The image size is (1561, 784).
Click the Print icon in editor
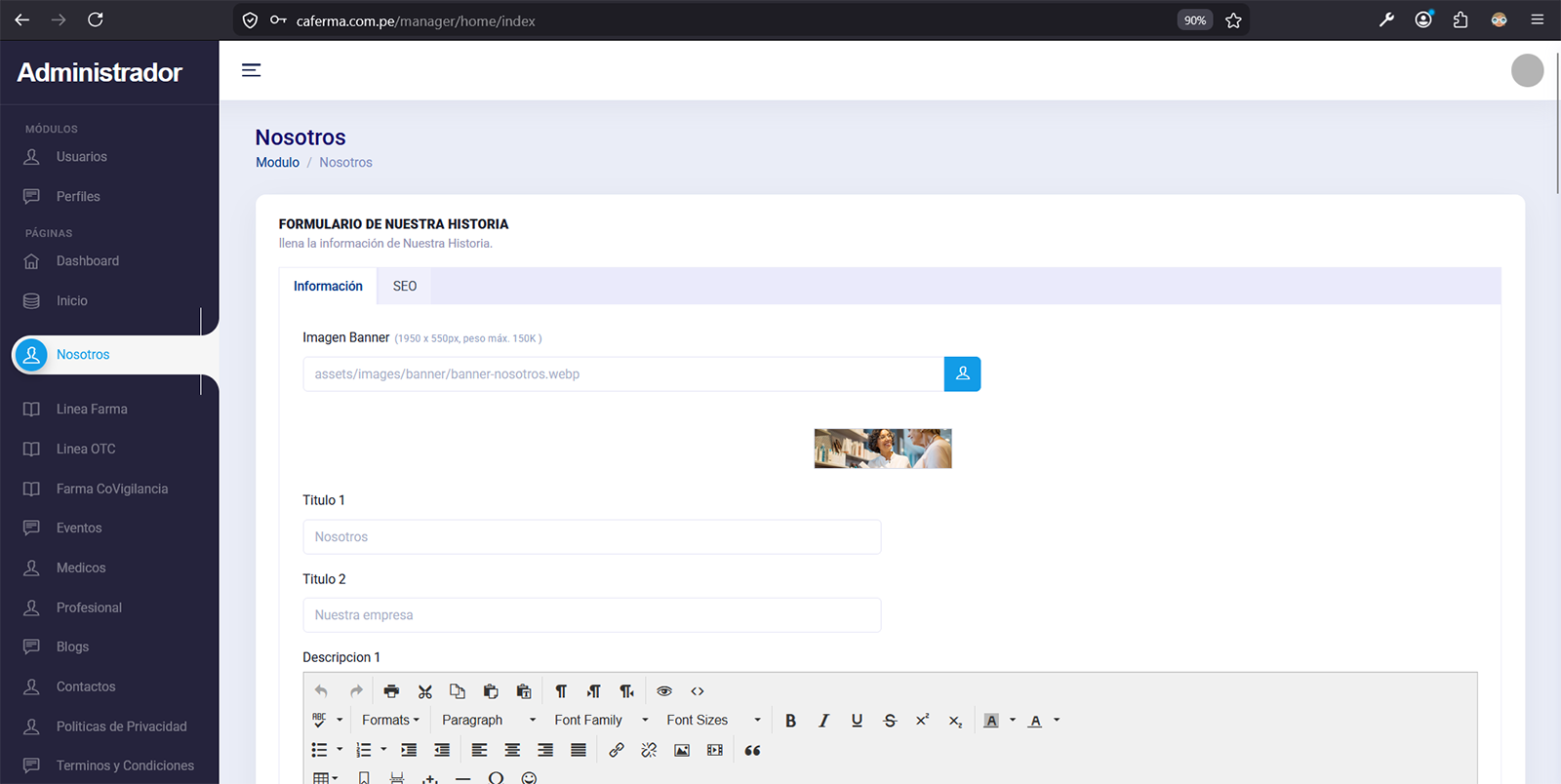391,691
